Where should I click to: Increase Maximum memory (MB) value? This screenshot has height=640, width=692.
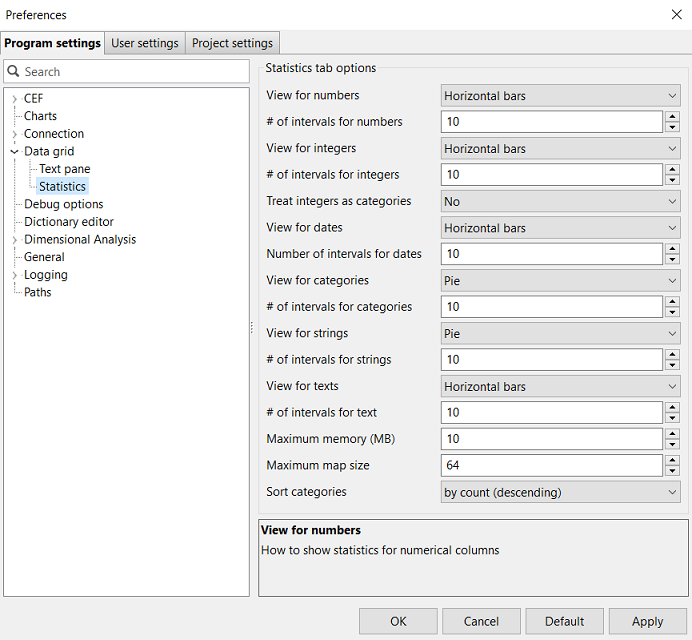pyautogui.click(x=672, y=434)
